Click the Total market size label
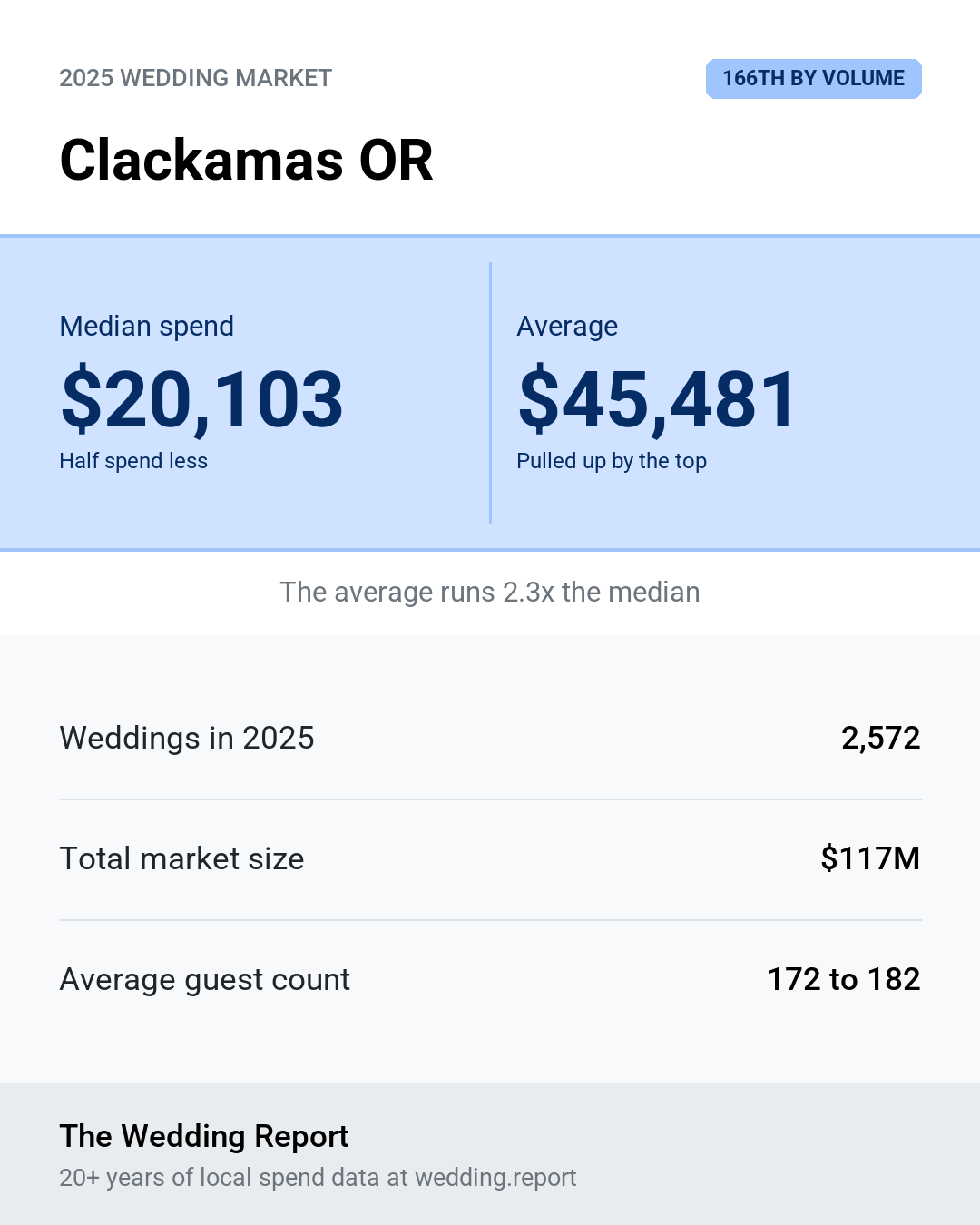Screen dimensions: 980x1225 point(181,858)
